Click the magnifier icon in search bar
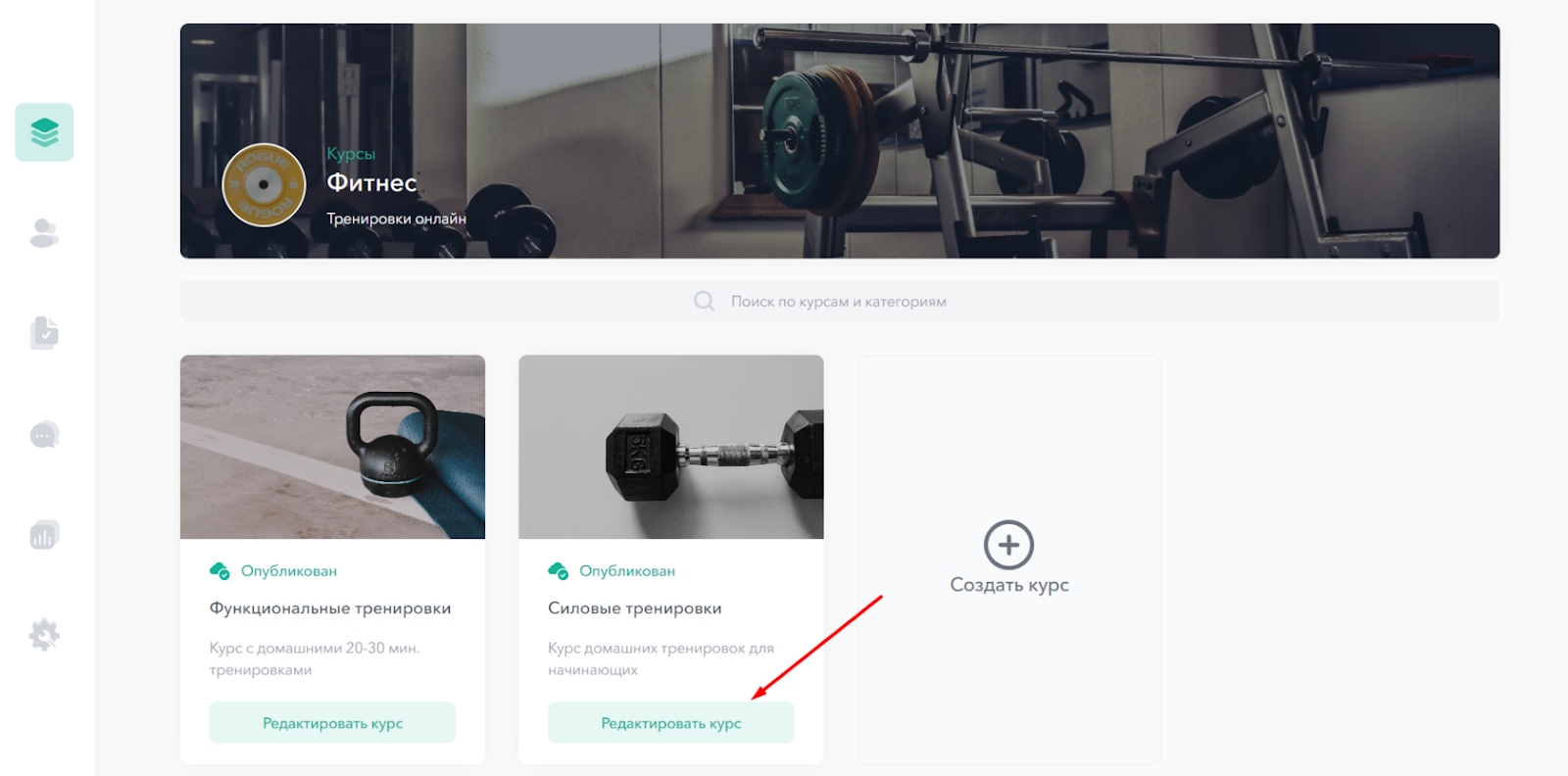 click(704, 301)
